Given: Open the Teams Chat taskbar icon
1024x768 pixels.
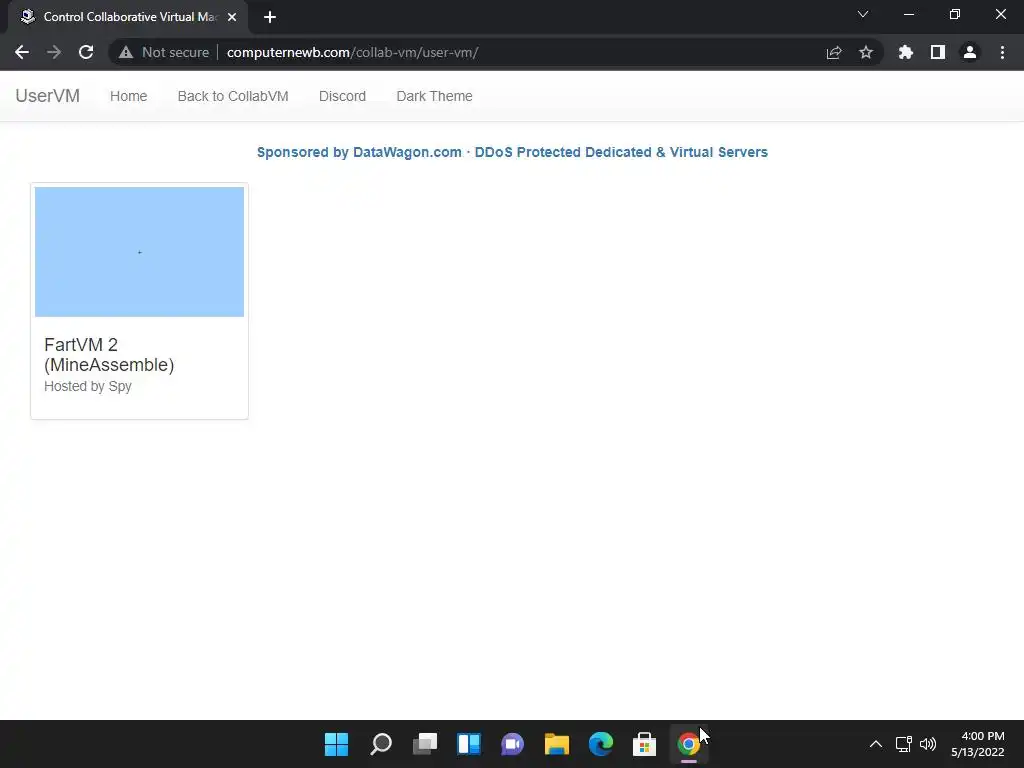Looking at the screenshot, I should [513, 744].
